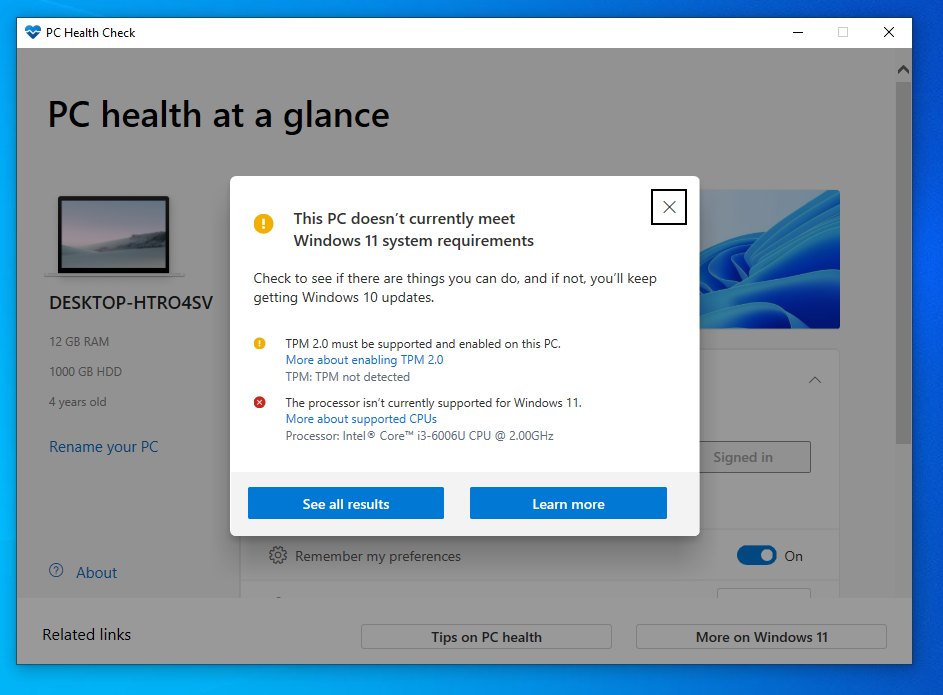The image size is (943, 695).
Task: Open Tips on PC health
Action: (486, 637)
